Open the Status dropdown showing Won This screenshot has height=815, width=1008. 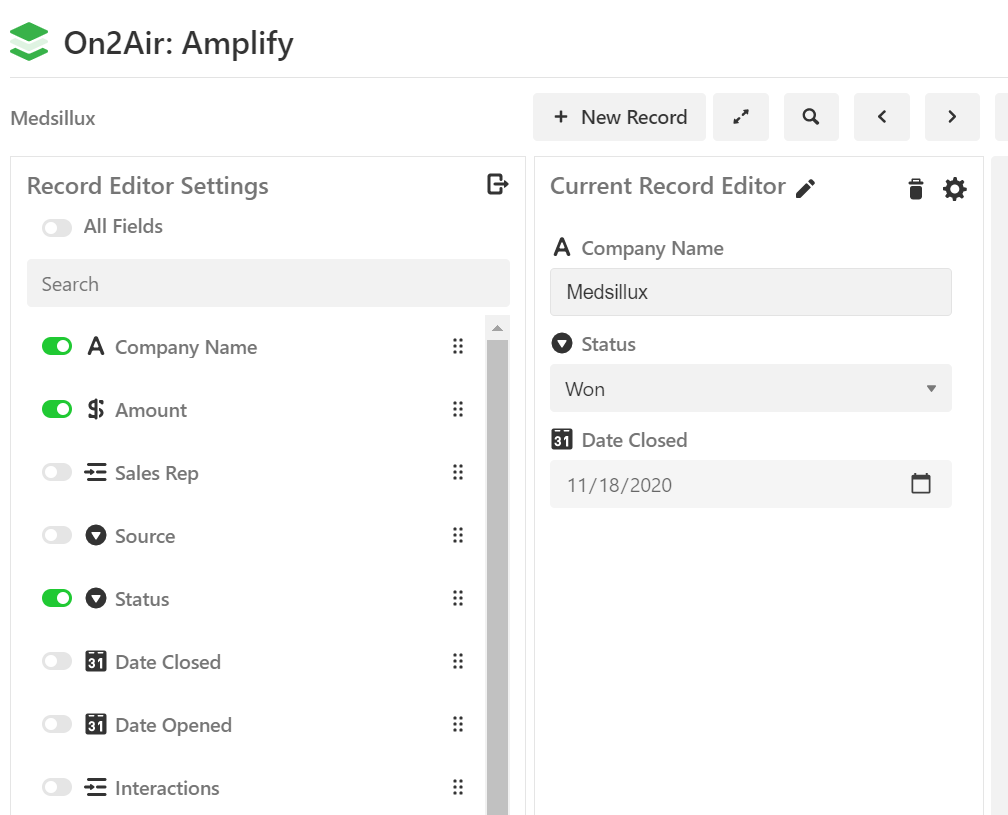click(750, 388)
